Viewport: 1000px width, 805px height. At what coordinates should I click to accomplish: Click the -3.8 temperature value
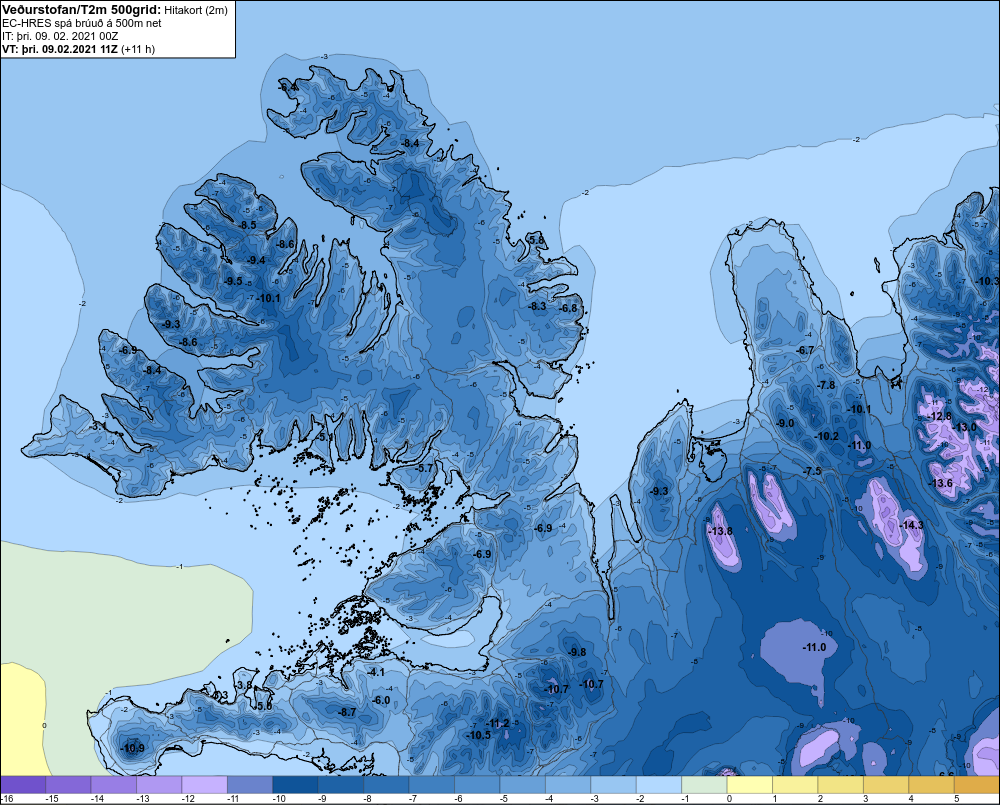tap(244, 685)
